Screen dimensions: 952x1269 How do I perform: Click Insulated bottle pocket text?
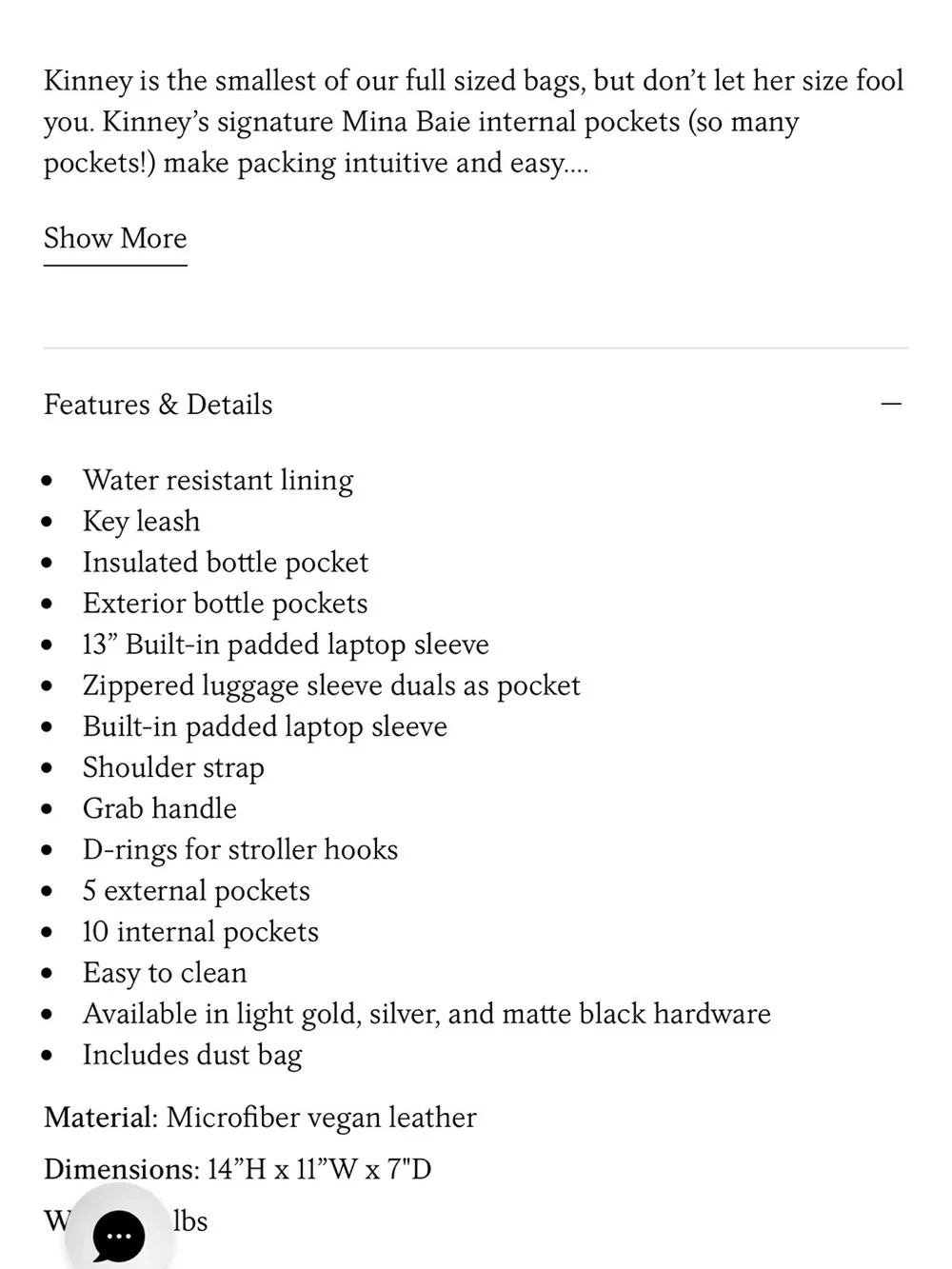[226, 563]
